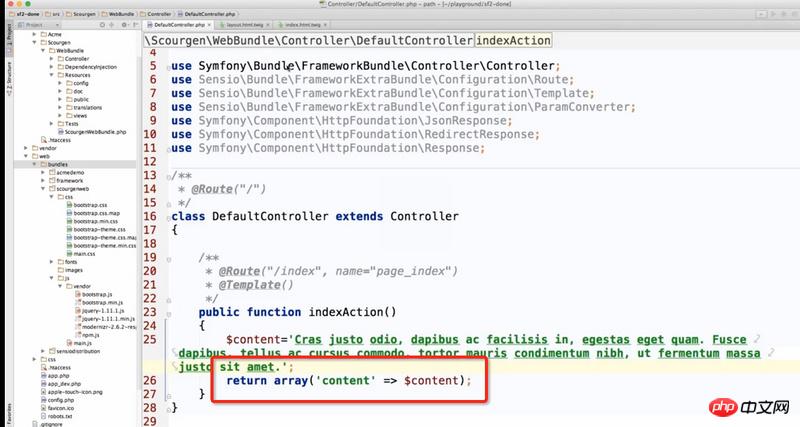Click sf2-done breadcrumb in navigation bar
800x427 pixels.
tap(24, 14)
